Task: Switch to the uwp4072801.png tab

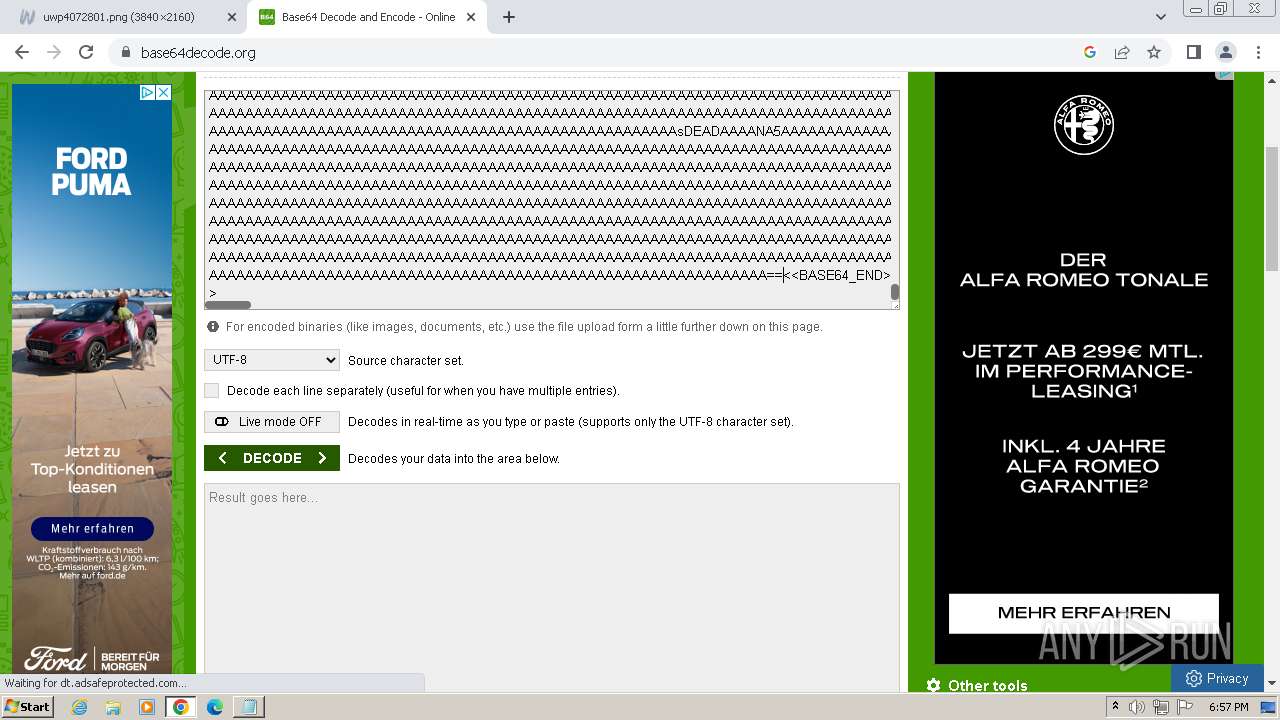Action: [127, 17]
